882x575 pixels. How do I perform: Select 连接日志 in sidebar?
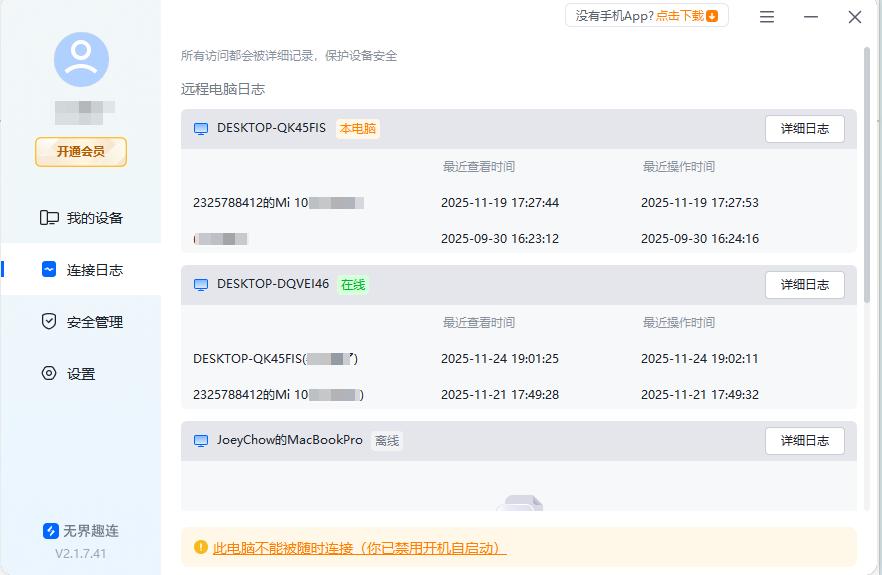[82, 269]
